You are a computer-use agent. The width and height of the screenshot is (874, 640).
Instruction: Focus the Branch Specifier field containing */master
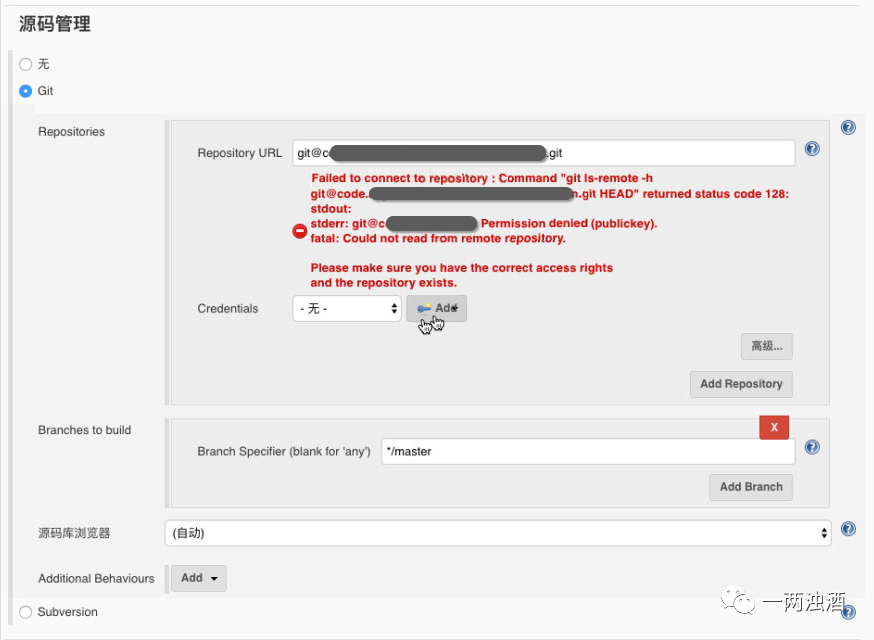pos(588,451)
